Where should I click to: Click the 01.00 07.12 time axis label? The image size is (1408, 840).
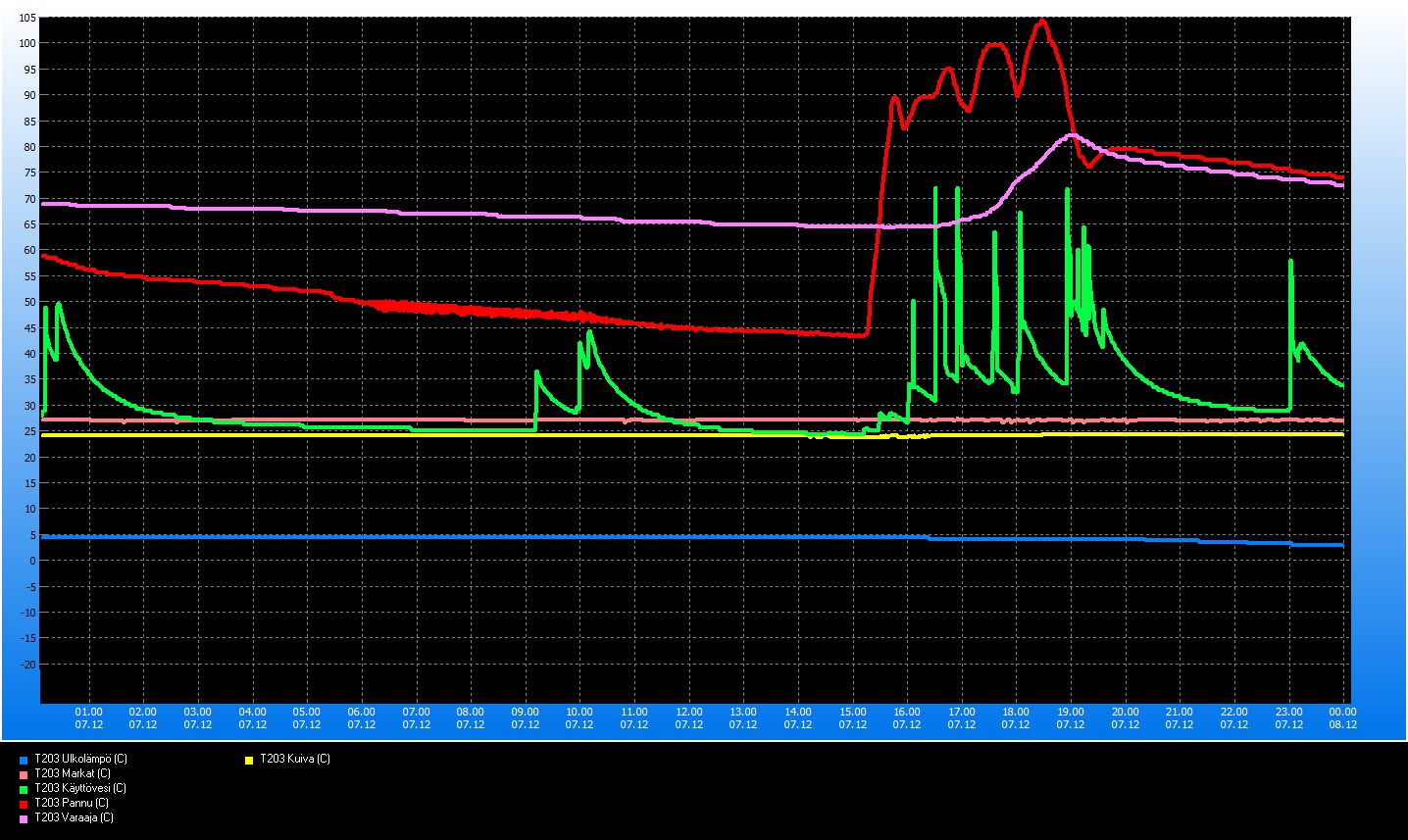(89, 718)
